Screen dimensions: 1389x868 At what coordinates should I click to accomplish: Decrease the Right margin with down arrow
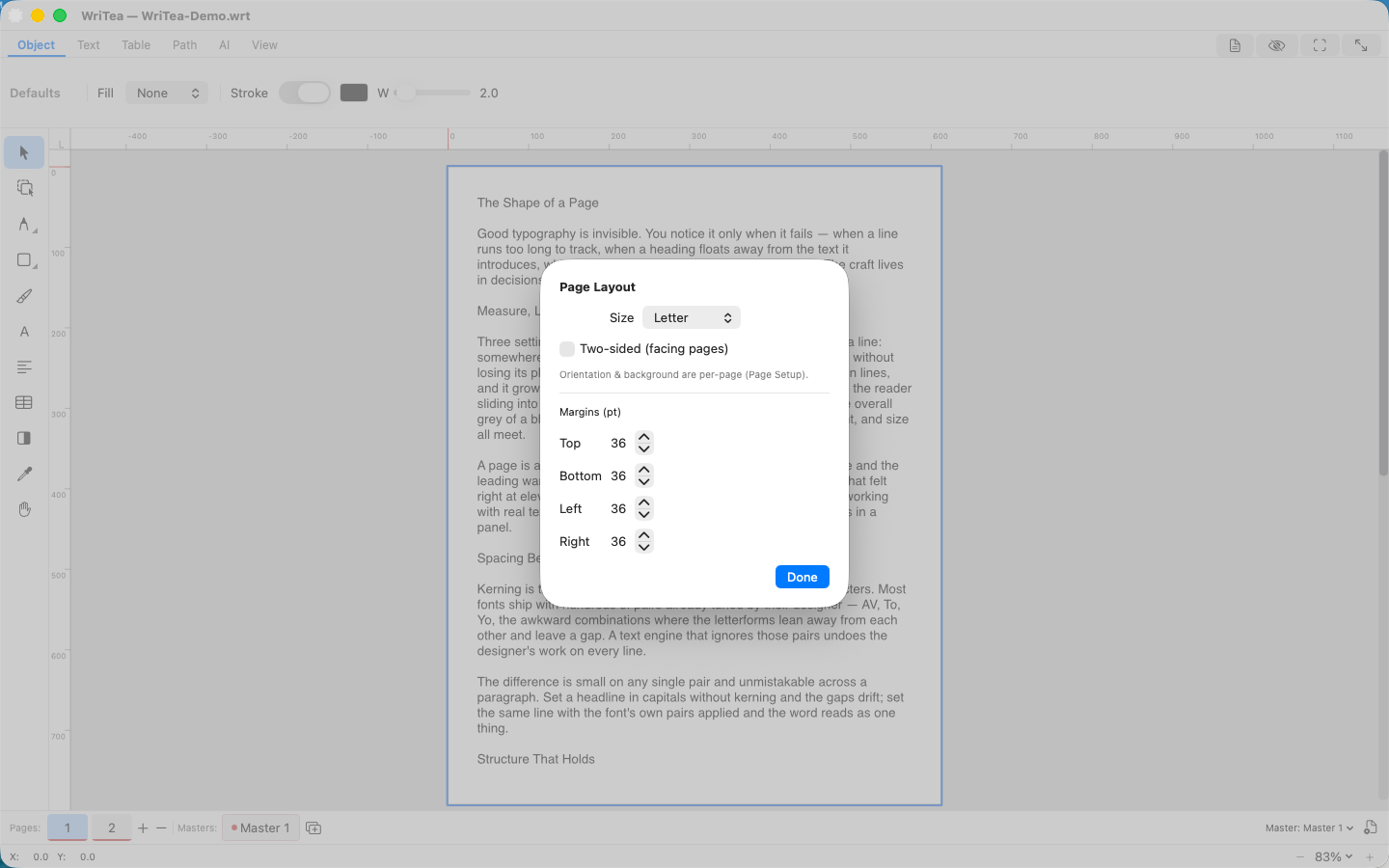(x=644, y=547)
